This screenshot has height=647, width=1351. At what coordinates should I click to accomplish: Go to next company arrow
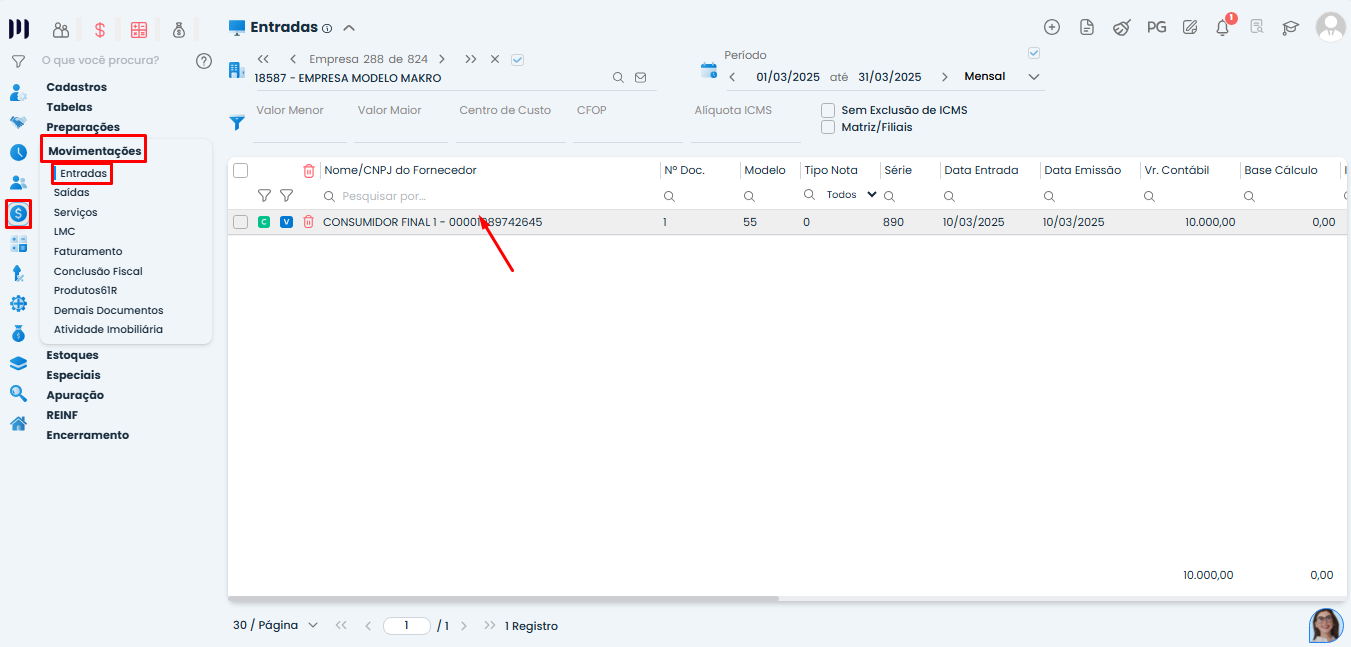click(x=442, y=59)
